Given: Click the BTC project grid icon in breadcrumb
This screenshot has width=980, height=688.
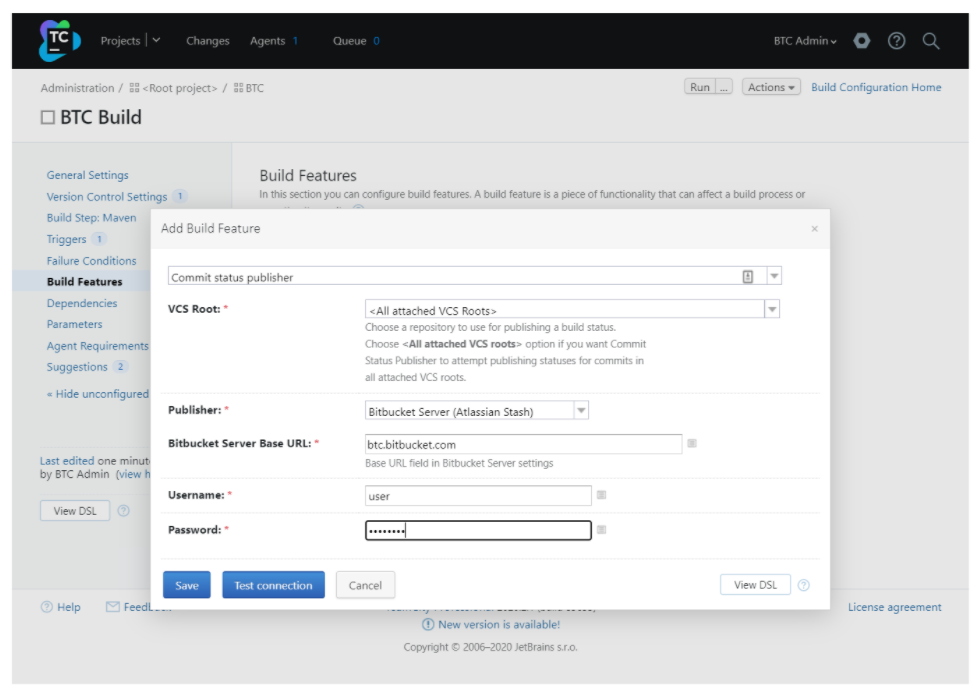Looking at the screenshot, I should (238, 88).
